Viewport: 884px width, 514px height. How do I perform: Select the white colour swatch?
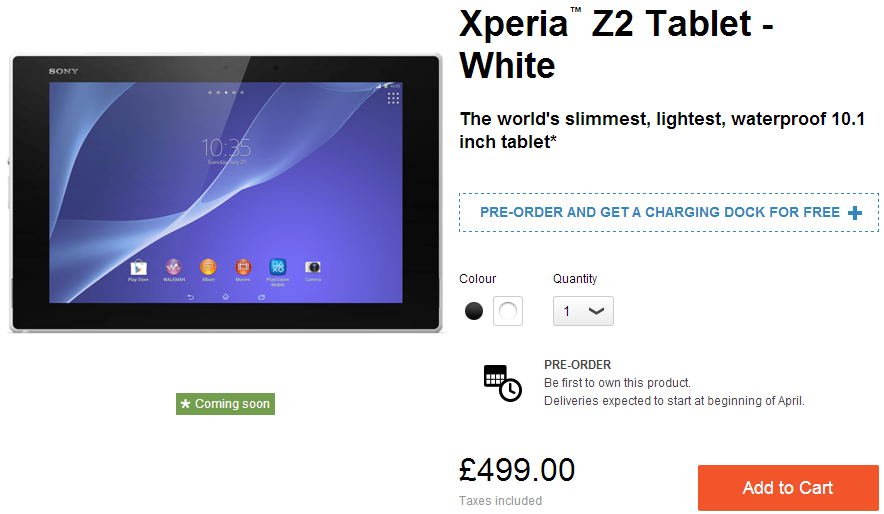[x=508, y=311]
